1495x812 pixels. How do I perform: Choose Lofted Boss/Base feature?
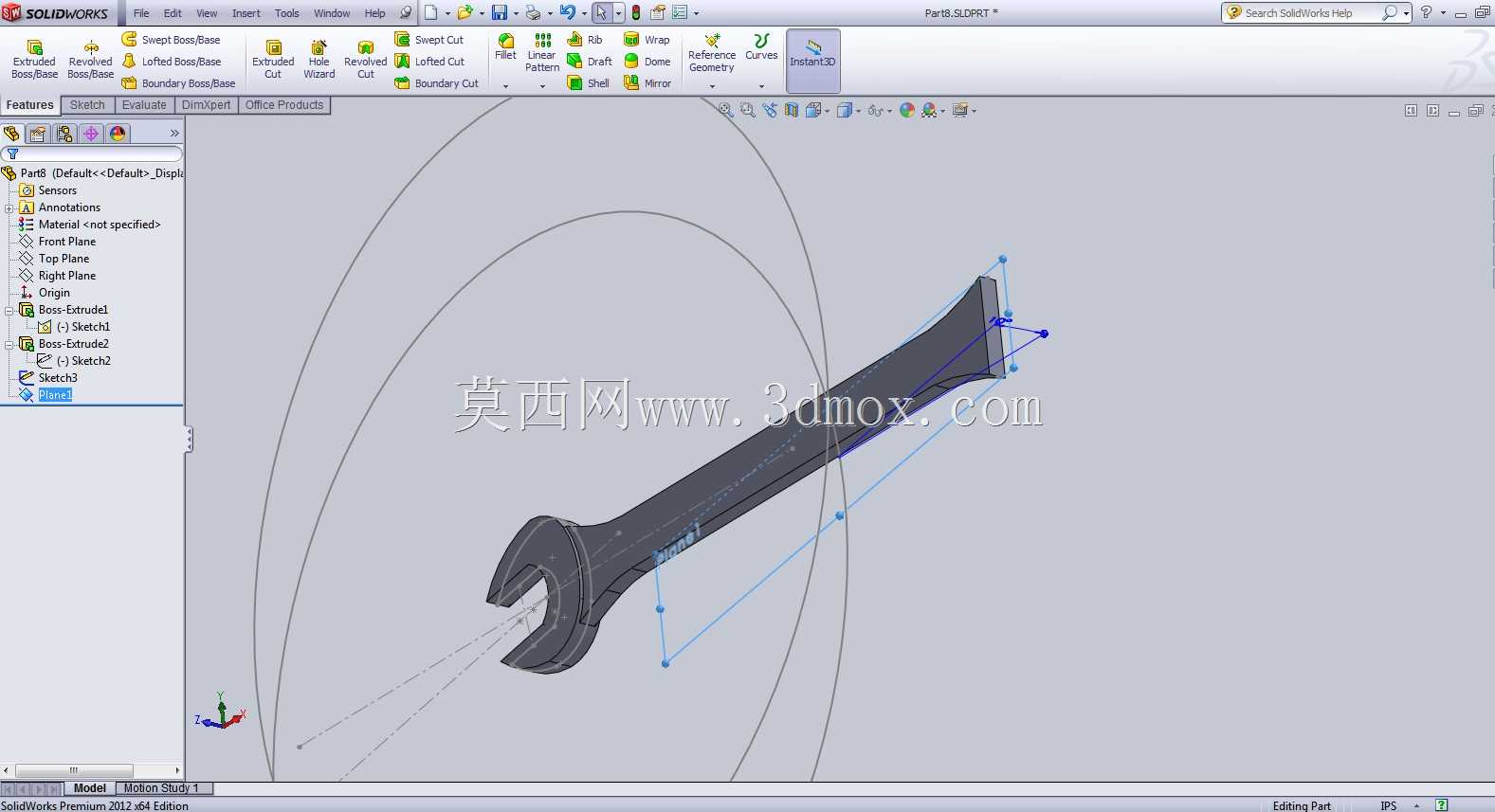[x=172, y=62]
